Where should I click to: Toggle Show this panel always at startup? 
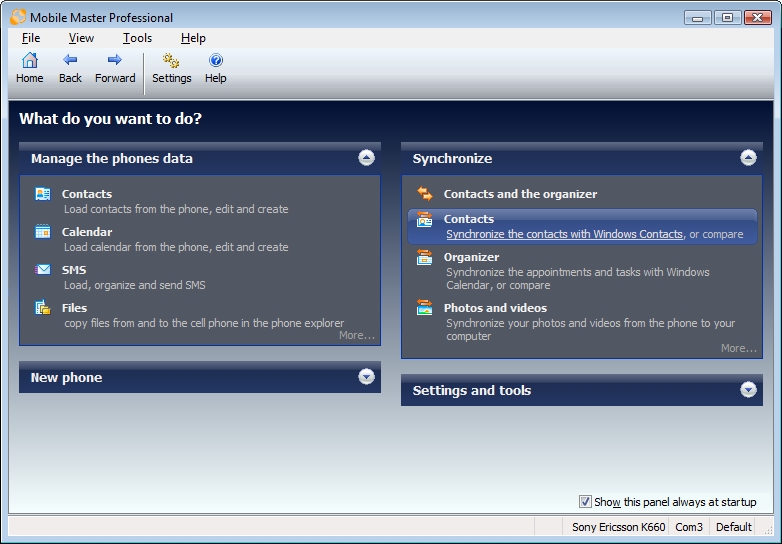586,502
